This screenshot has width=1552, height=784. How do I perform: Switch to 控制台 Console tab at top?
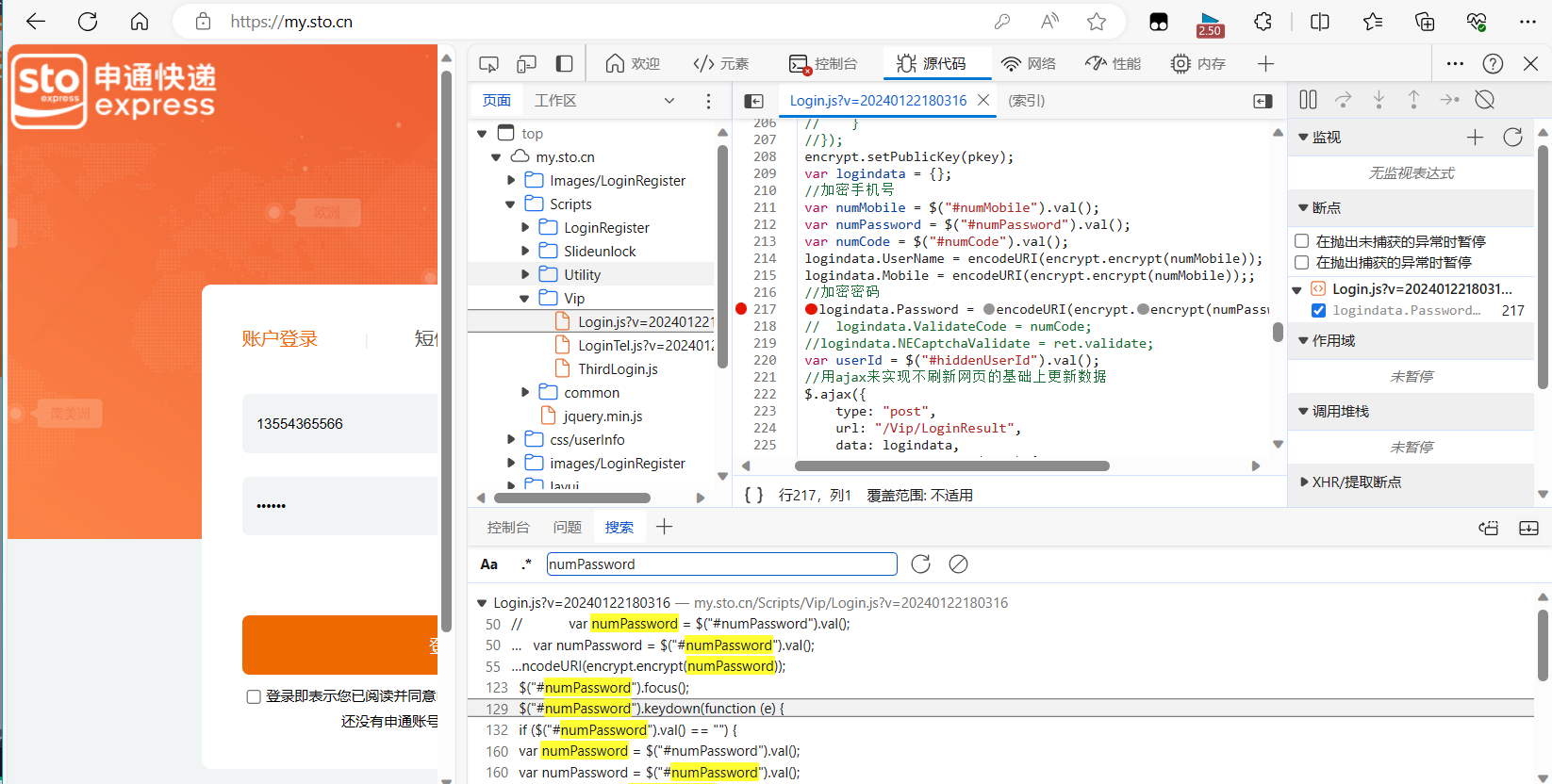tap(823, 64)
